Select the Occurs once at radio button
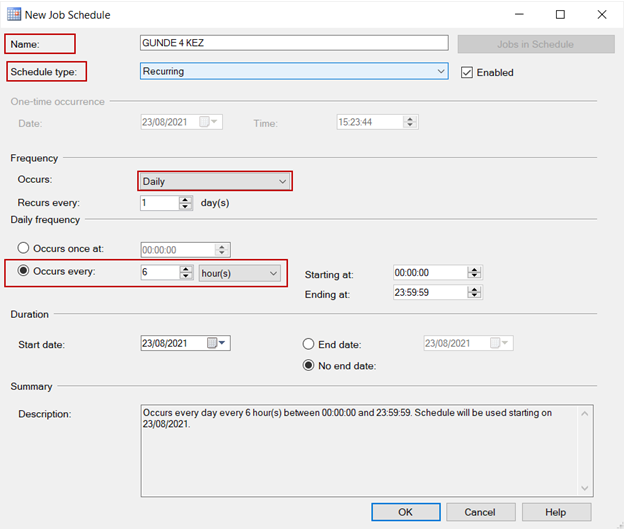The width and height of the screenshot is (625, 529). point(24,248)
